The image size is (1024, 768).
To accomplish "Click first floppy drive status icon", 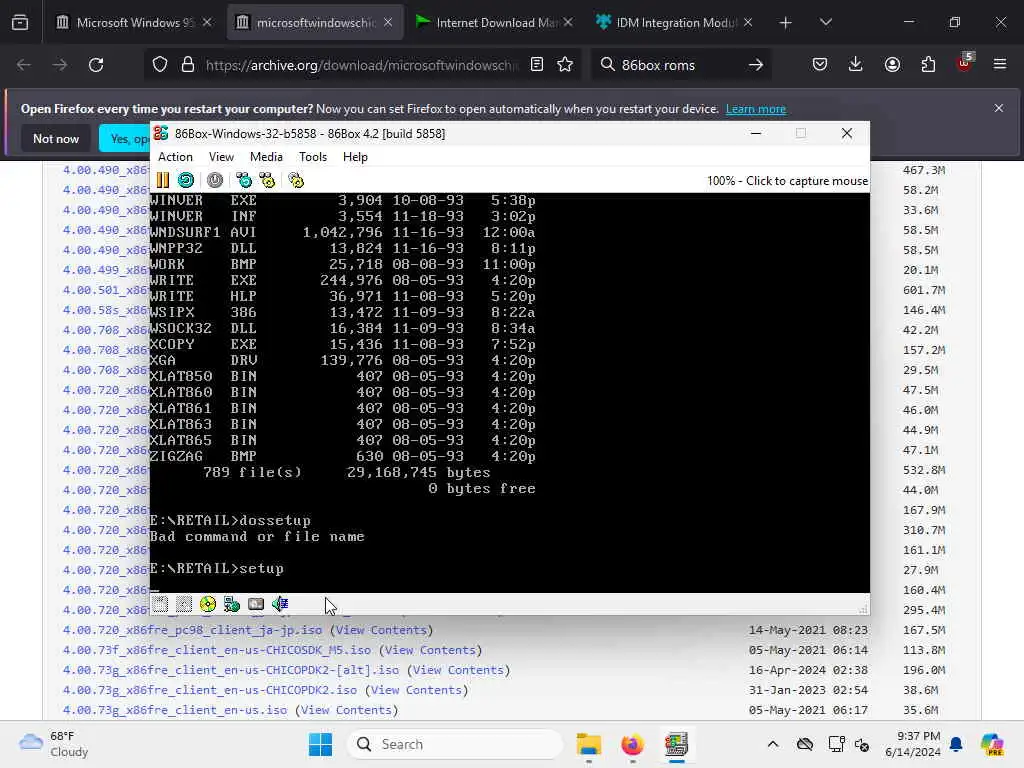I will pyautogui.click(x=161, y=604).
